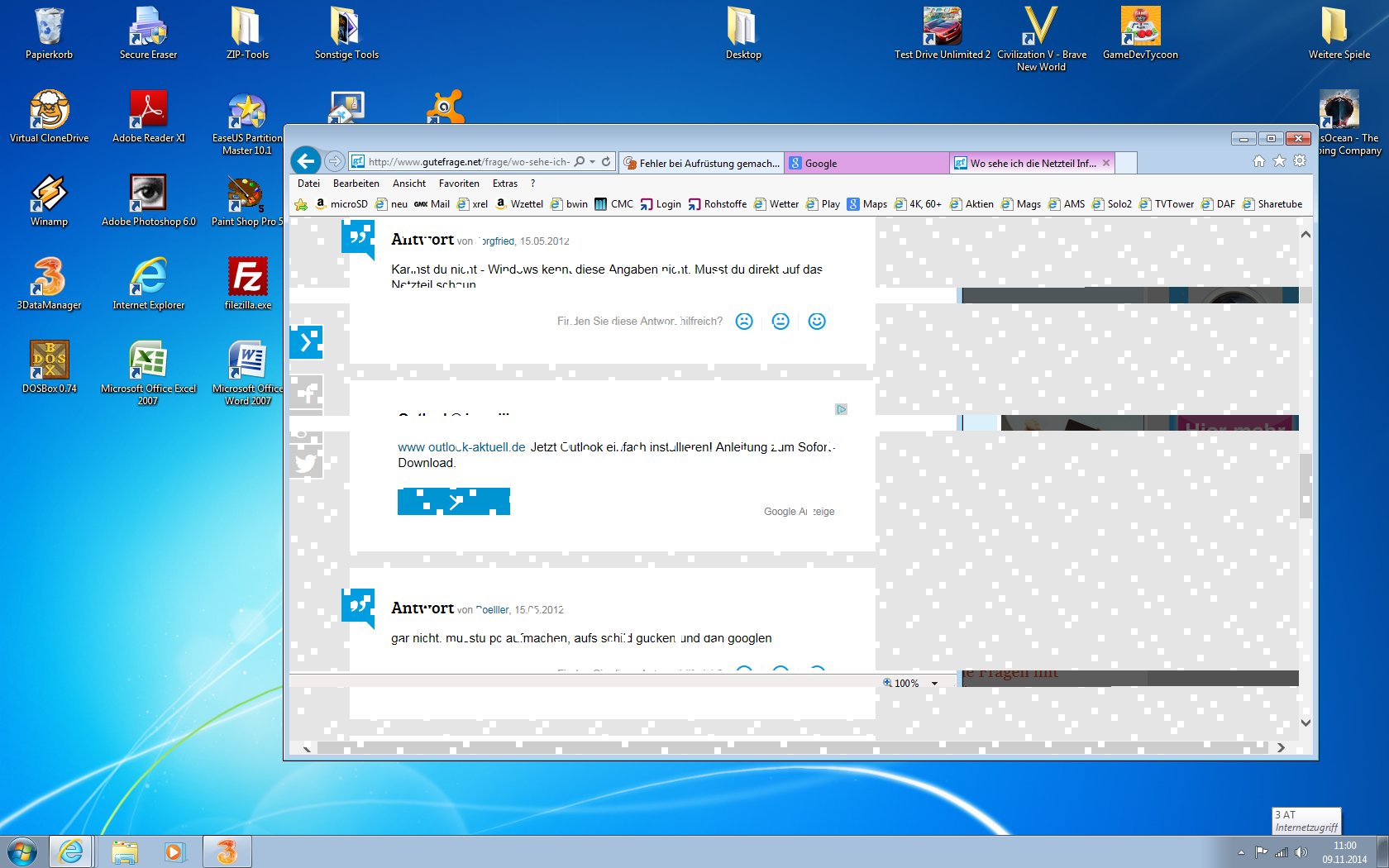Screen dimensions: 1389x868
Task: Open Ansicht menu
Action: pos(409,184)
